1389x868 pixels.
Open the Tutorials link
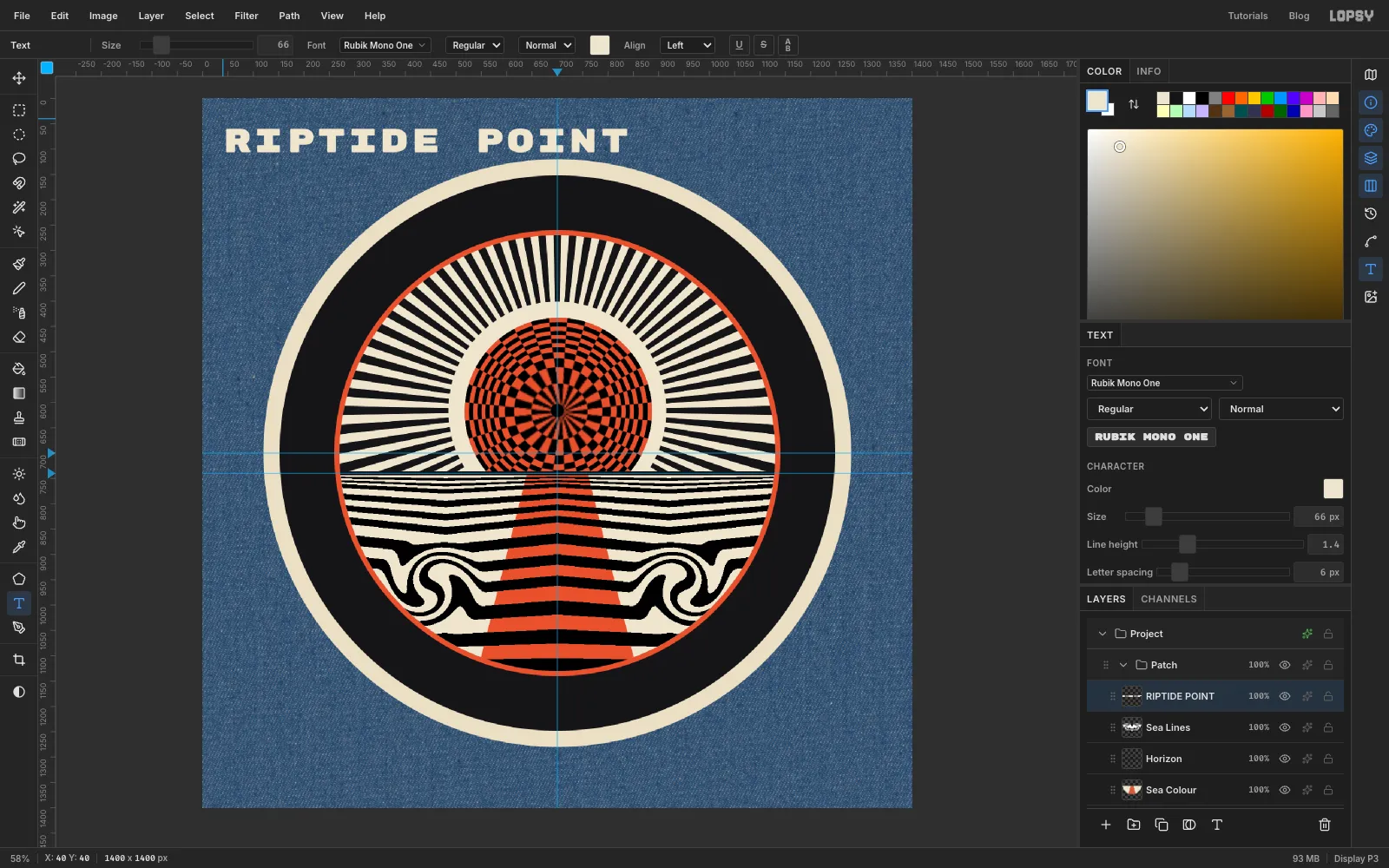pyautogui.click(x=1247, y=16)
